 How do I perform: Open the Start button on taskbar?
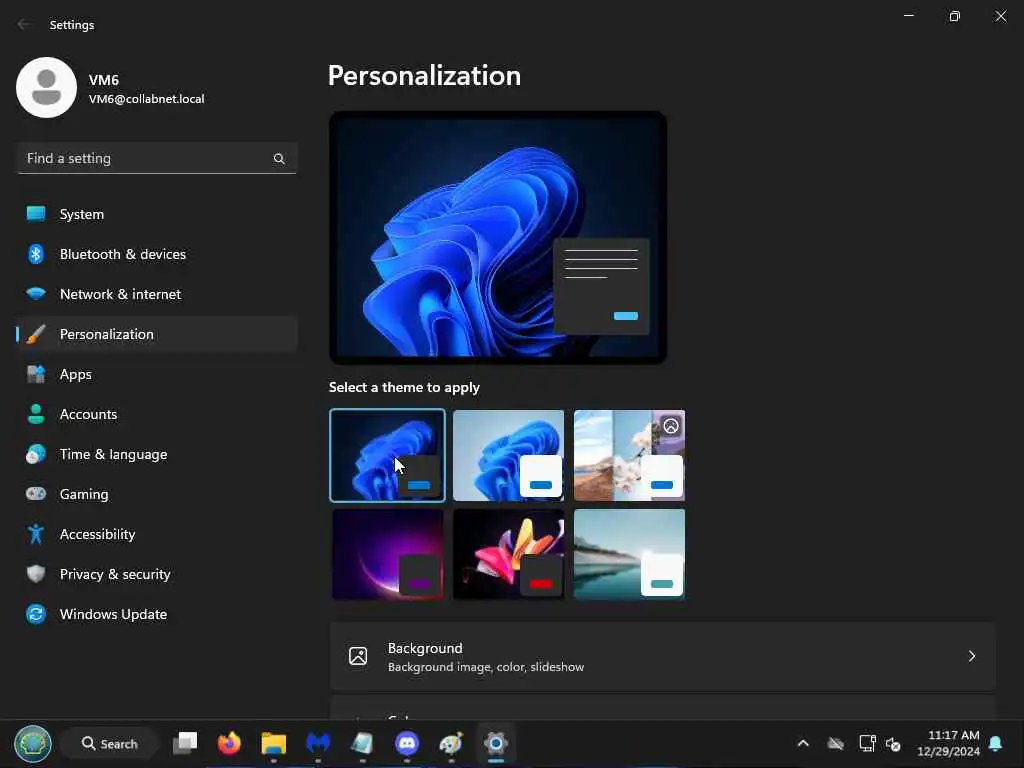(x=33, y=743)
